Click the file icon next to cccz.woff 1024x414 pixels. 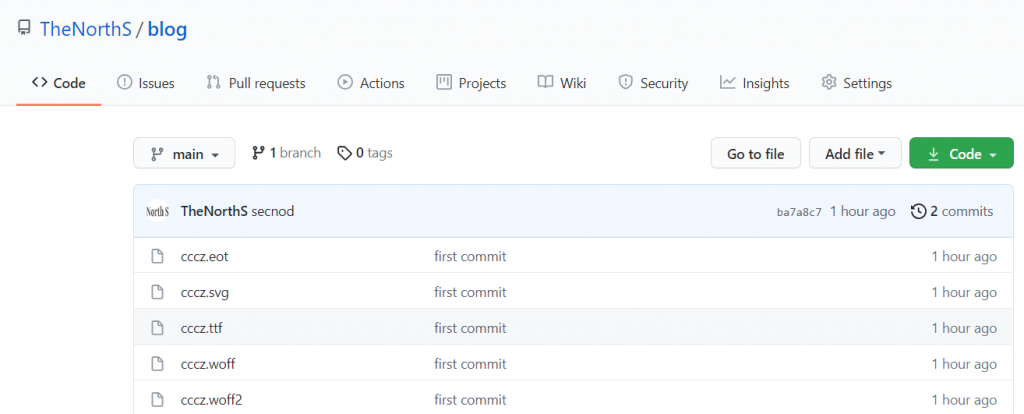pos(157,364)
